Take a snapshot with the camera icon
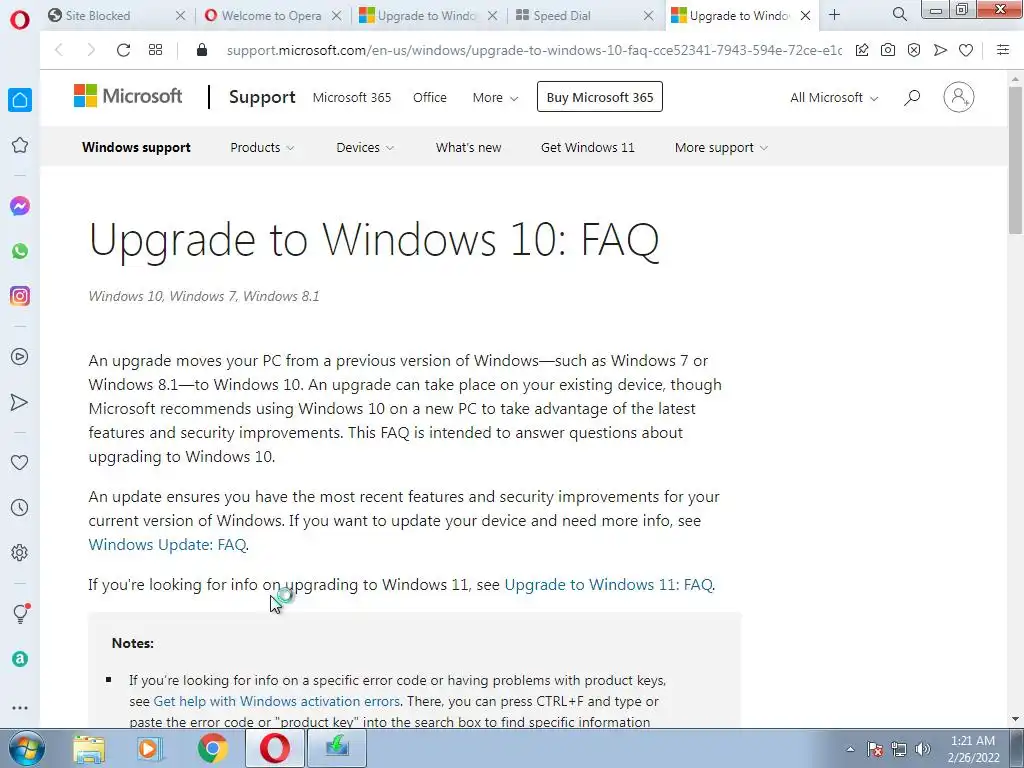Viewport: 1024px width, 768px height. pos(888,50)
